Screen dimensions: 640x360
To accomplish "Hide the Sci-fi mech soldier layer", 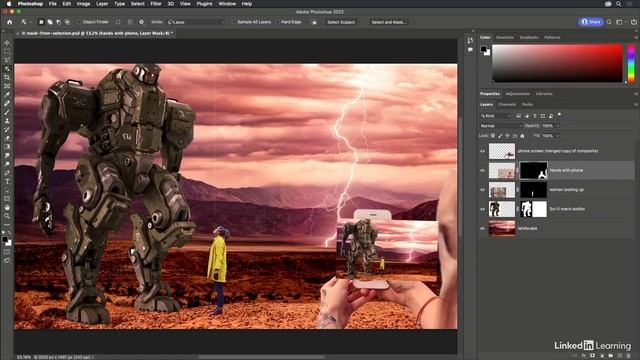I will tap(482, 209).
